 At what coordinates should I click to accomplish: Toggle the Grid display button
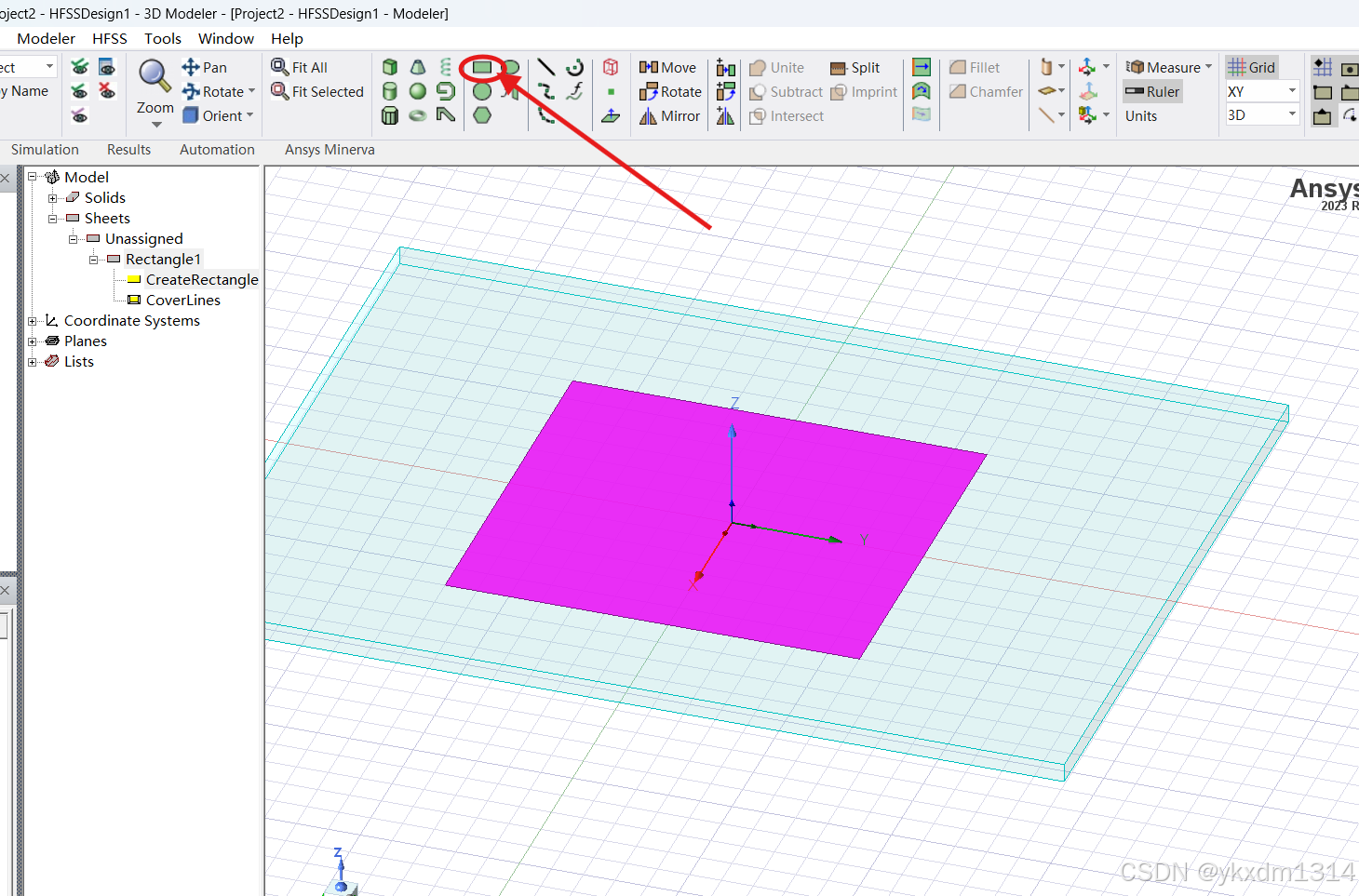click(1252, 67)
